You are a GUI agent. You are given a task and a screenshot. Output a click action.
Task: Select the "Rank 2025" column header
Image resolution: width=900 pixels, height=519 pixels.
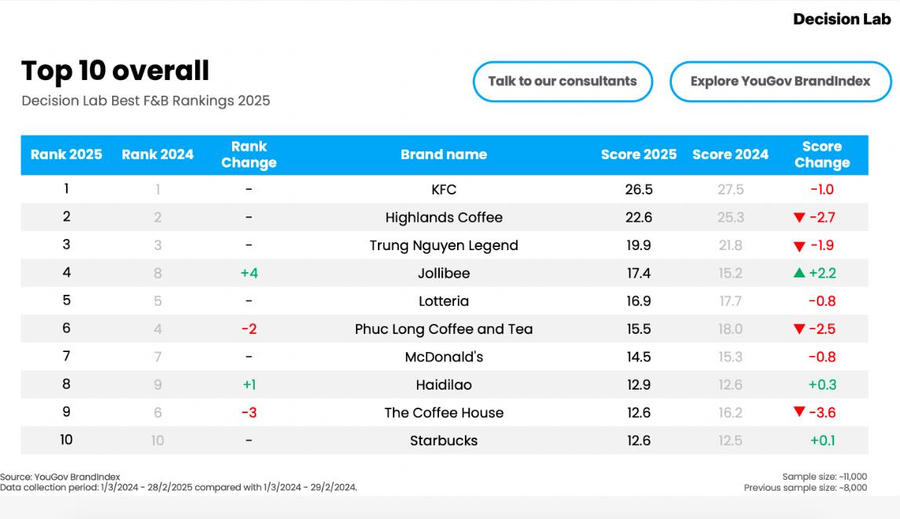point(66,154)
